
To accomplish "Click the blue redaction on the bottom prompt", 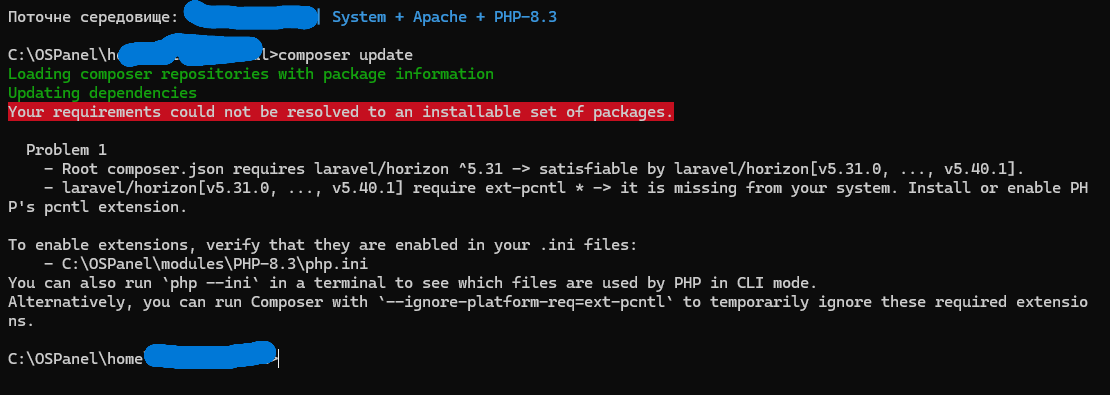I will pos(209,355).
